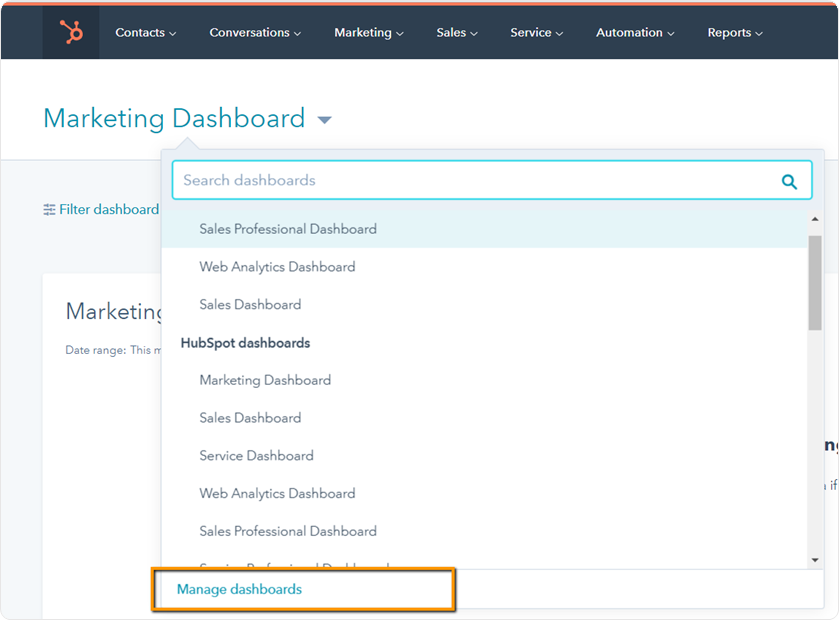Image resolution: width=839 pixels, height=620 pixels.
Task: Expand the Automation menu
Action: (634, 33)
